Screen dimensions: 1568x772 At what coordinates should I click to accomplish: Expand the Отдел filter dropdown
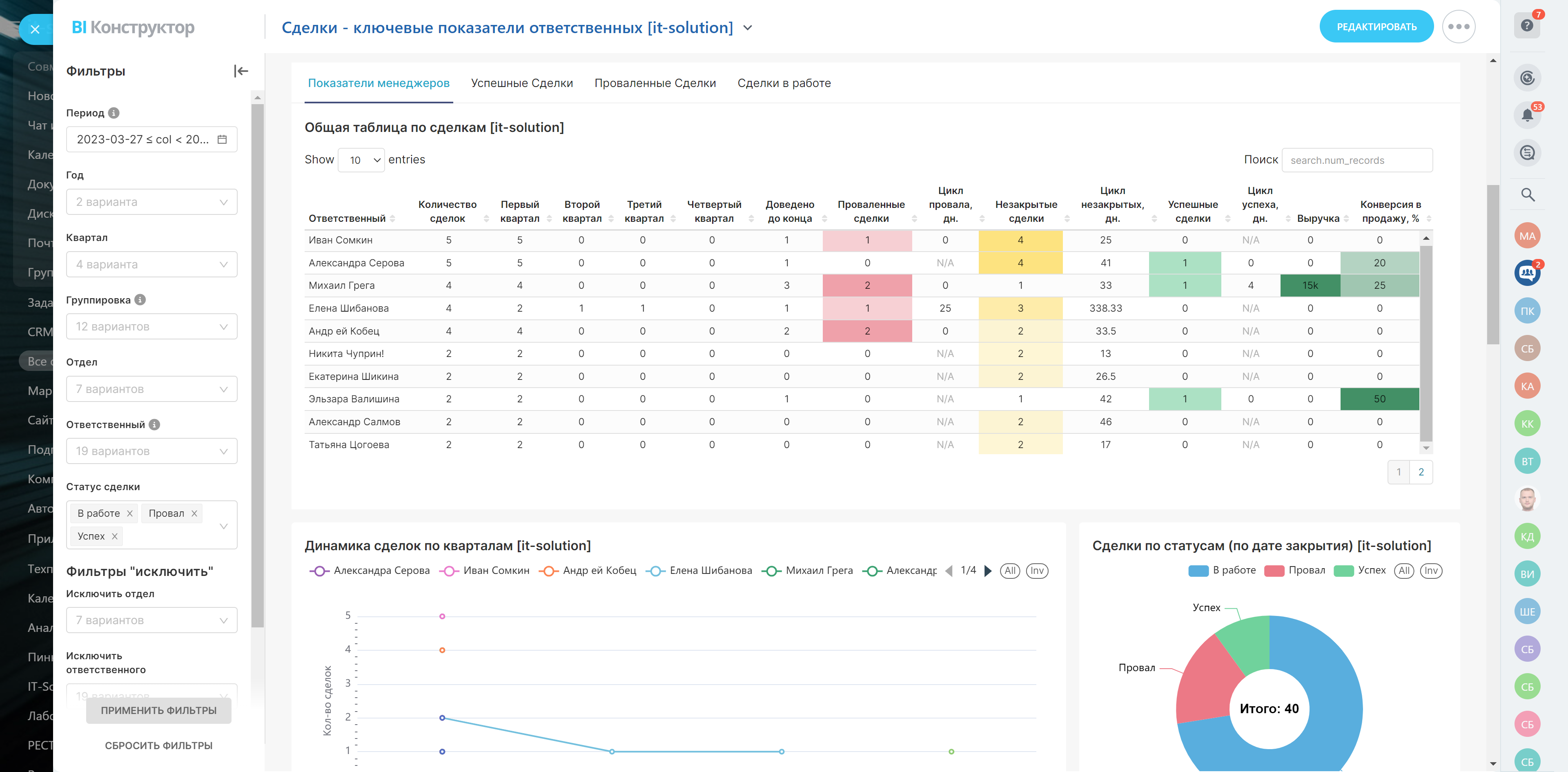click(x=151, y=389)
